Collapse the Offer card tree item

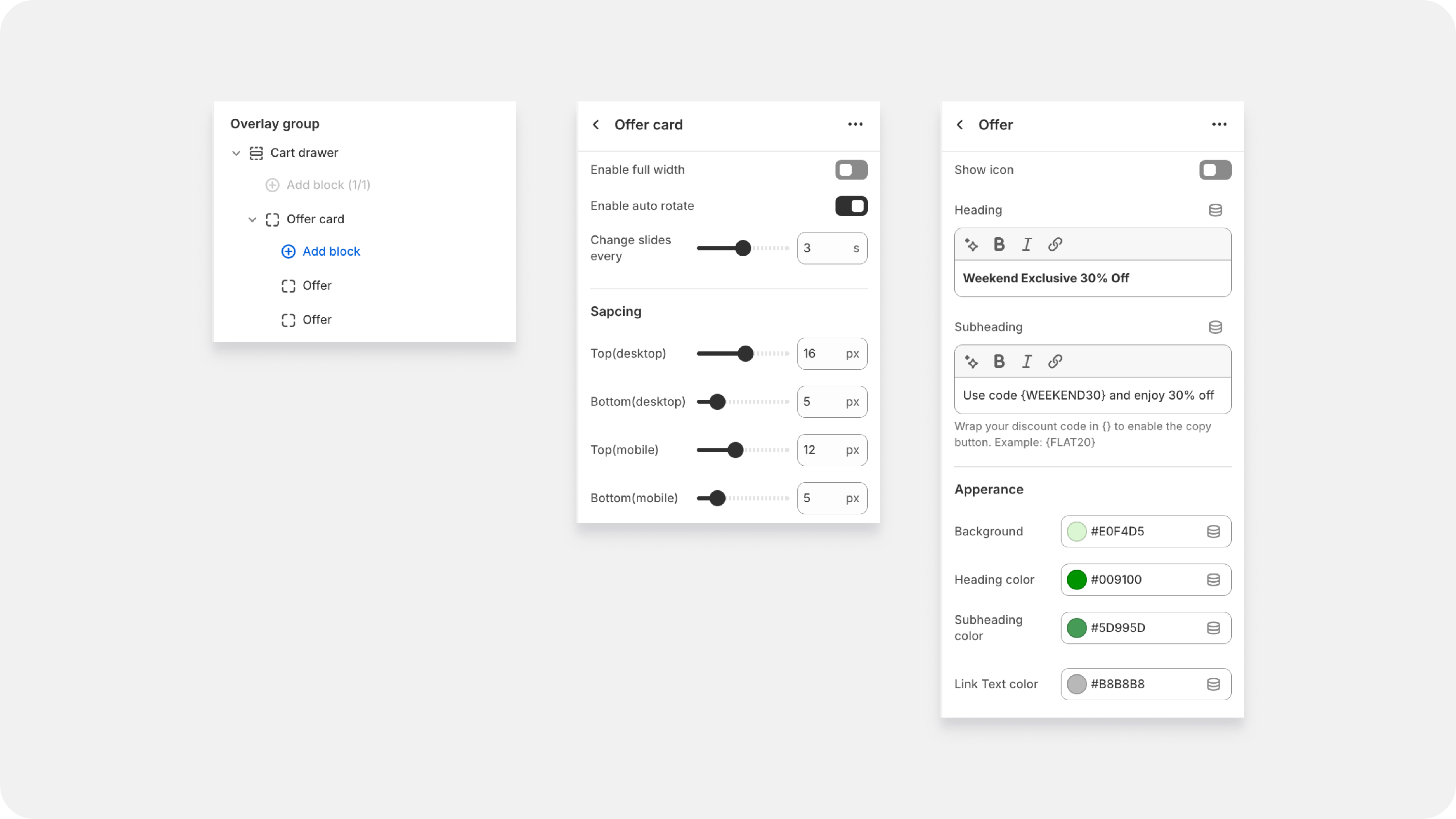(252, 219)
